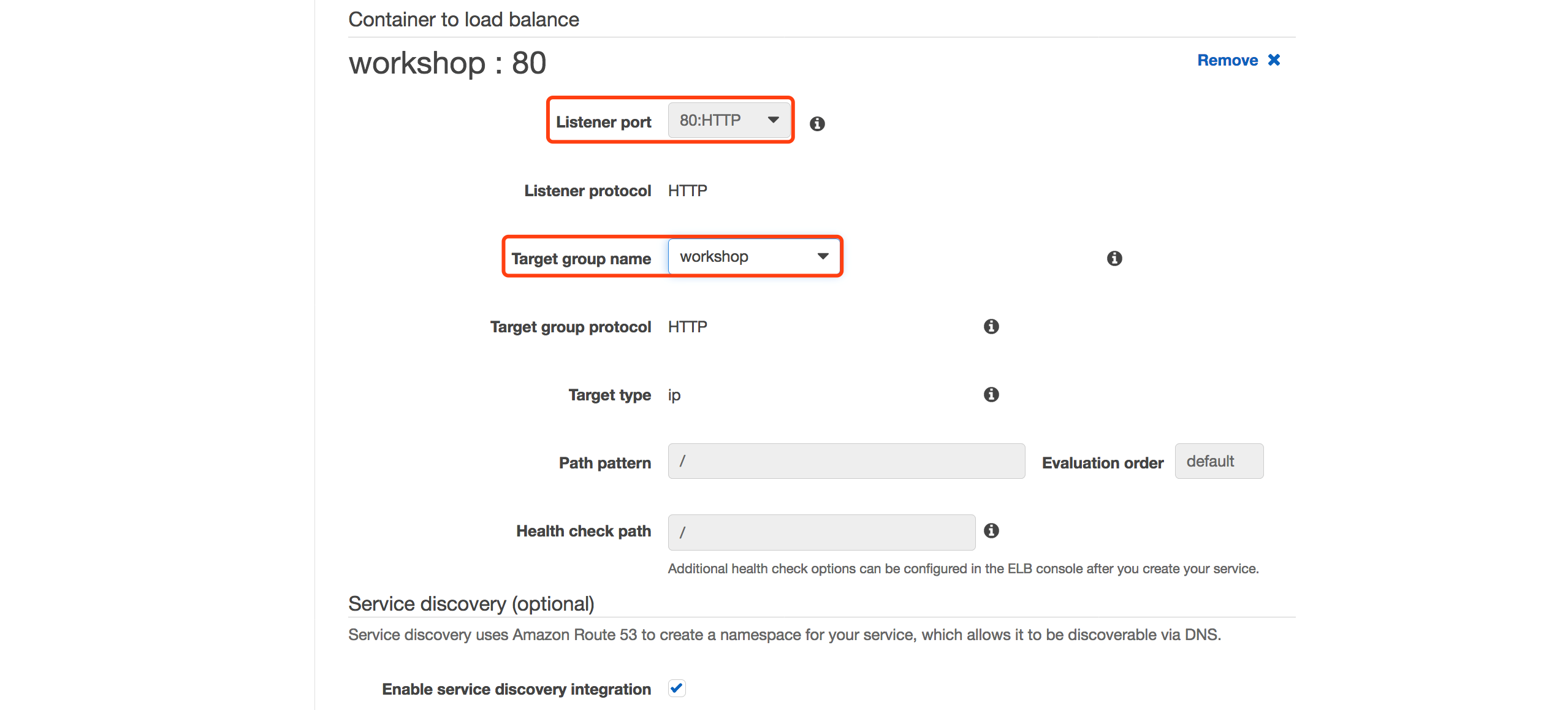Click the Service discovery (optional) section heading
Viewport: 1568px width, 710px height.
(471, 604)
